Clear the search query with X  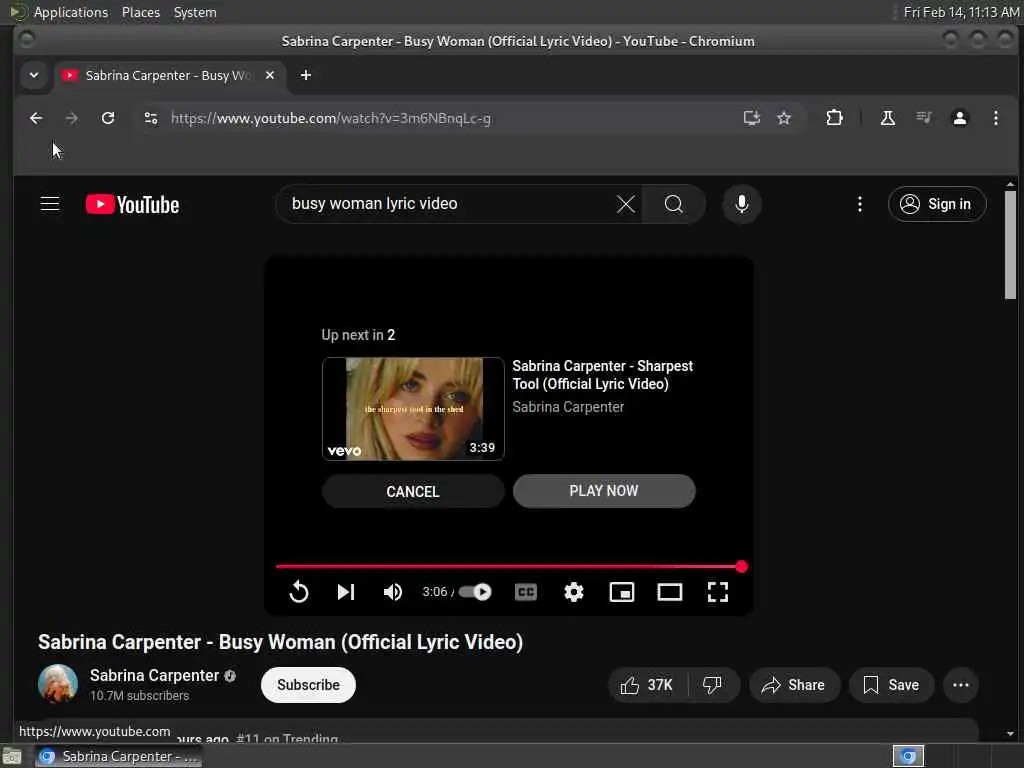626,204
